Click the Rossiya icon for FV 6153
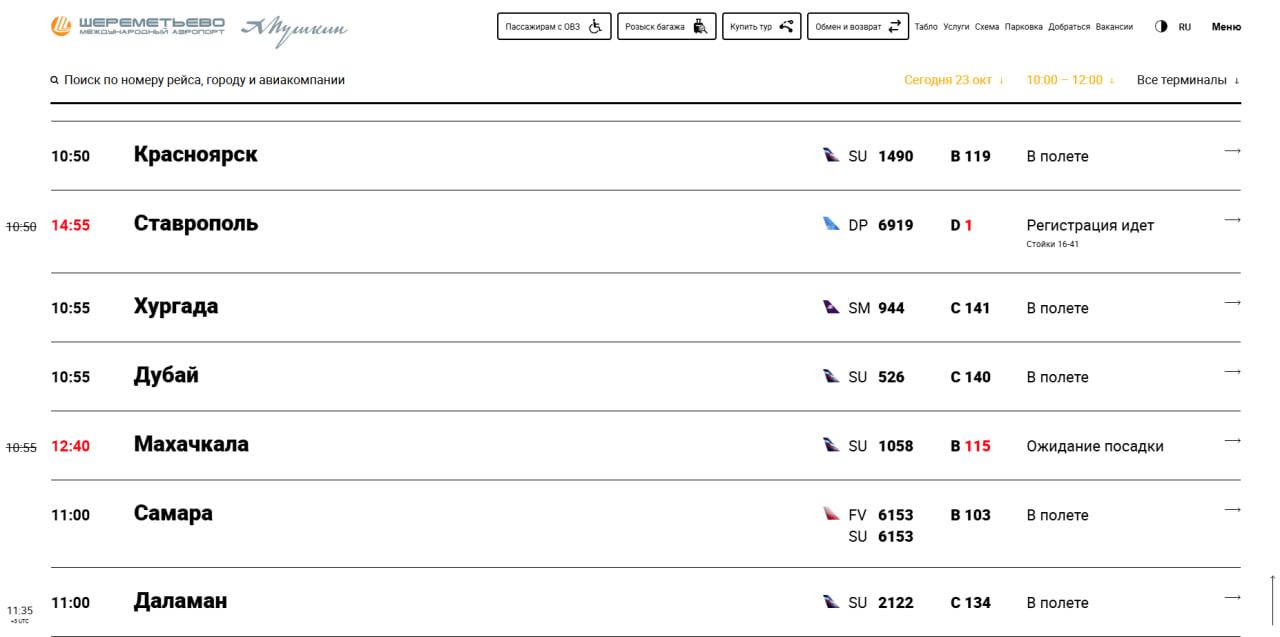This screenshot has height=637, width=1280. point(831,514)
